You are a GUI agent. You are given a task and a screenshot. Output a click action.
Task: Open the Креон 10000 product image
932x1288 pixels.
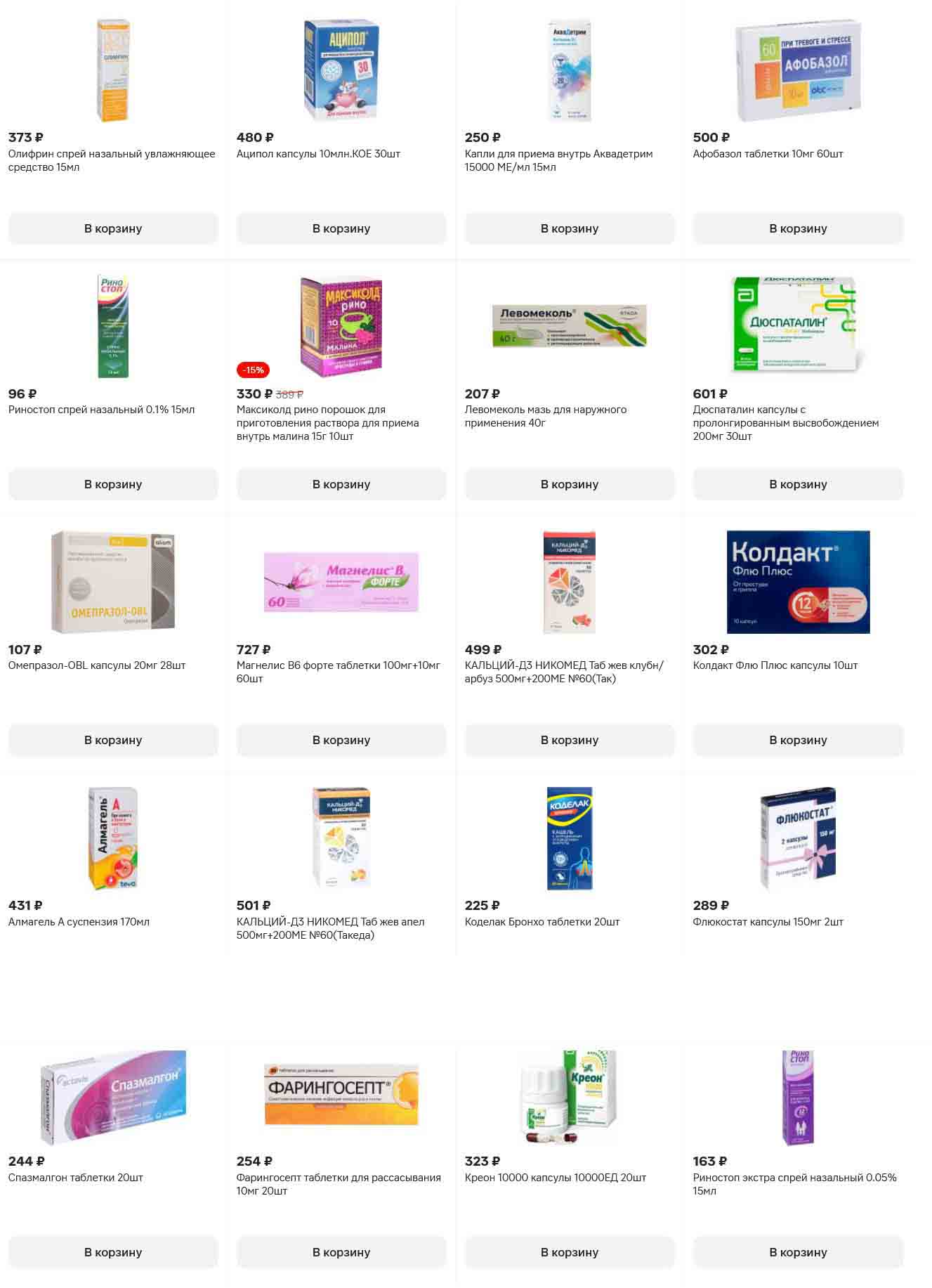pos(570,1094)
